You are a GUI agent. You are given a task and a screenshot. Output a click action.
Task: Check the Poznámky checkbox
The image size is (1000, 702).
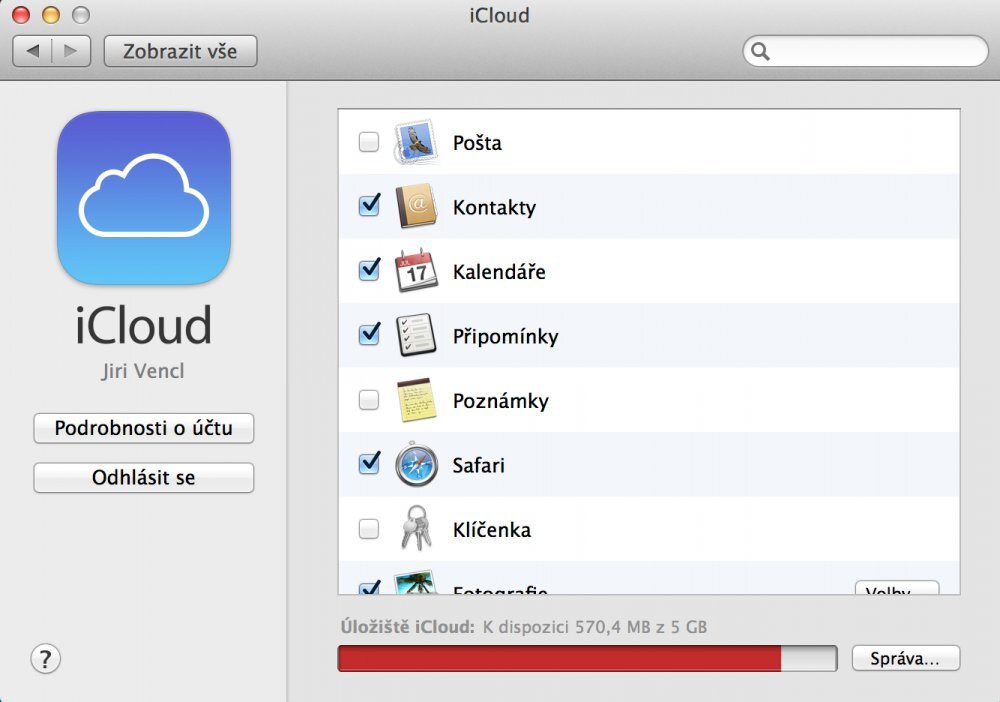tap(368, 400)
